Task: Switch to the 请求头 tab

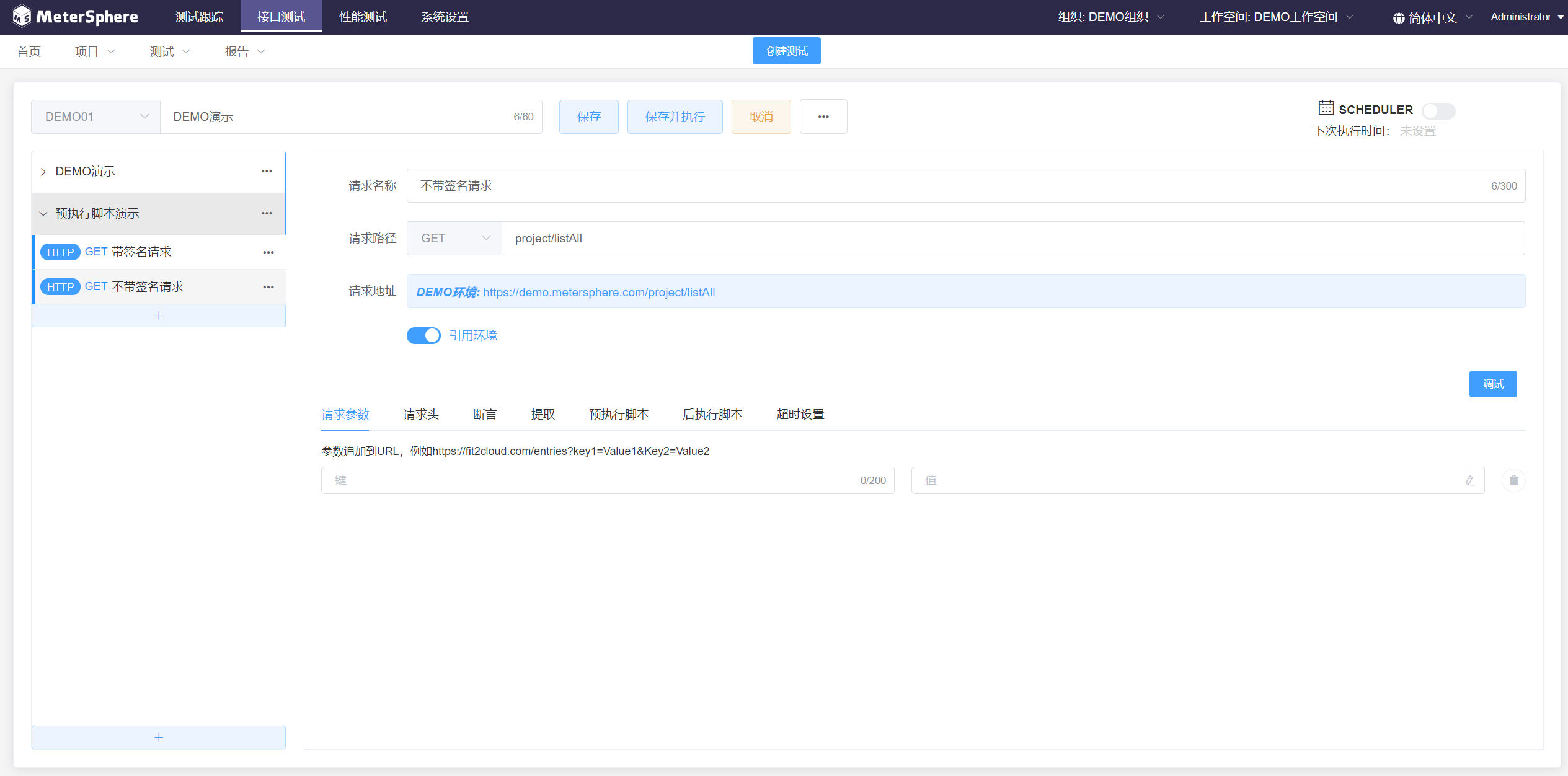Action: 421,414
